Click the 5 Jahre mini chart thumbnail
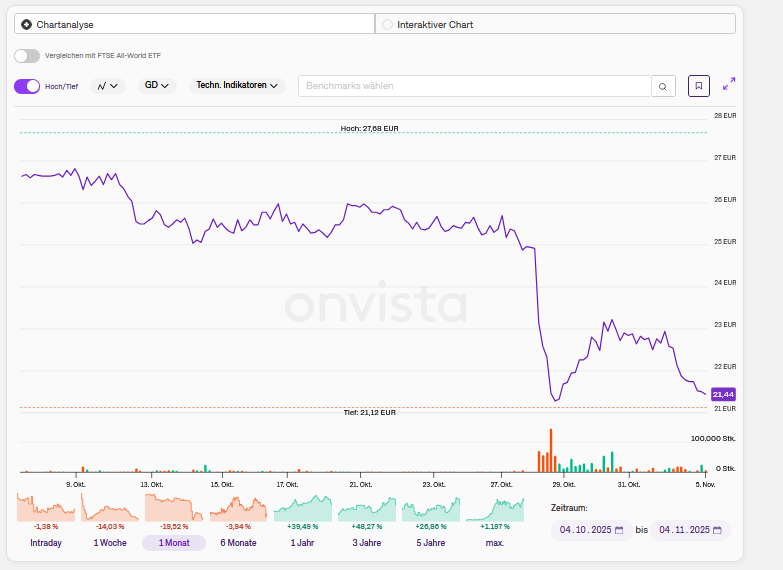783x570 pixels. (x=430, y=508)
